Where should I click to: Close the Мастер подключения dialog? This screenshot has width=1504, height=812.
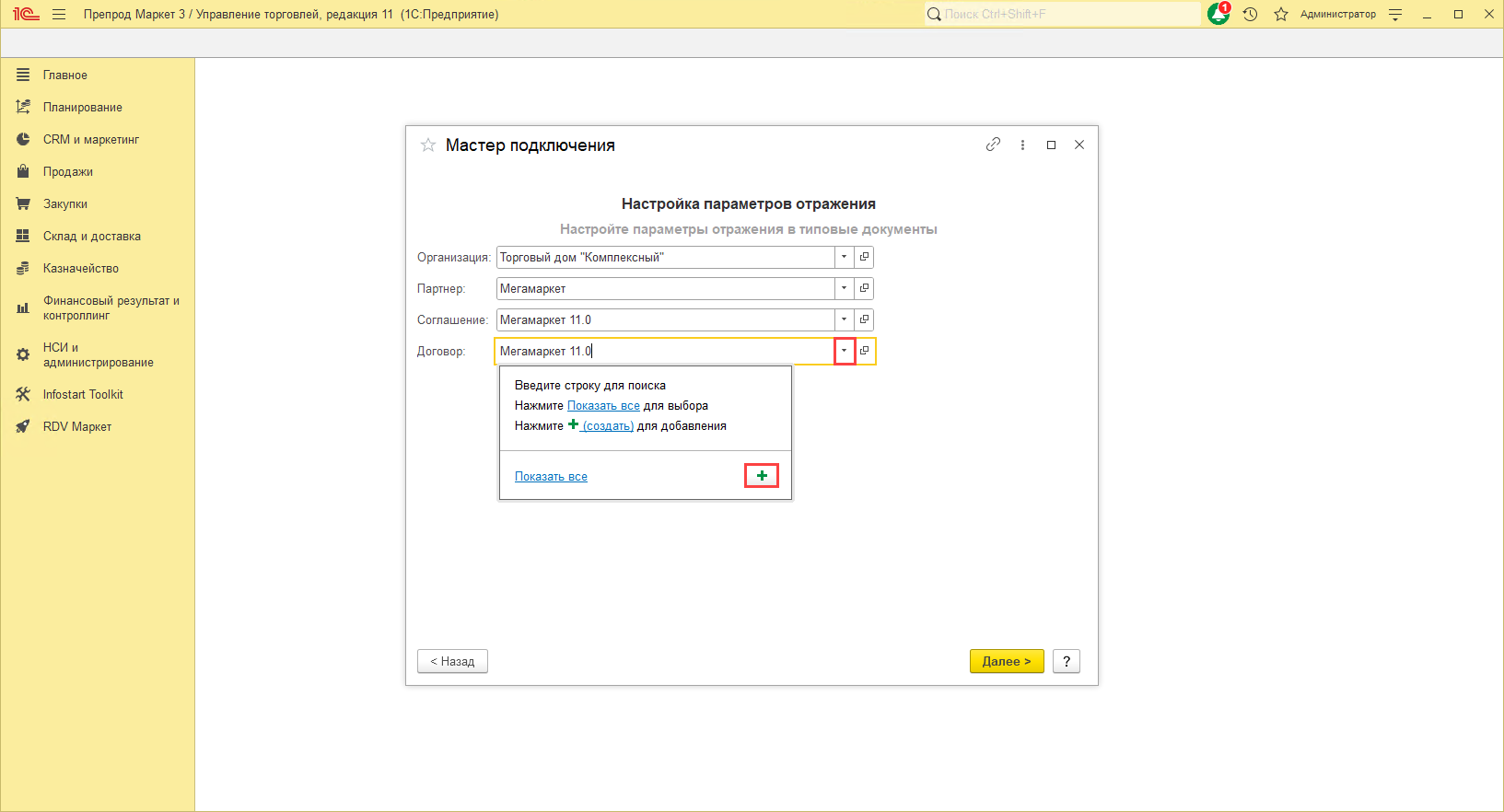(x=1079, y=145)
